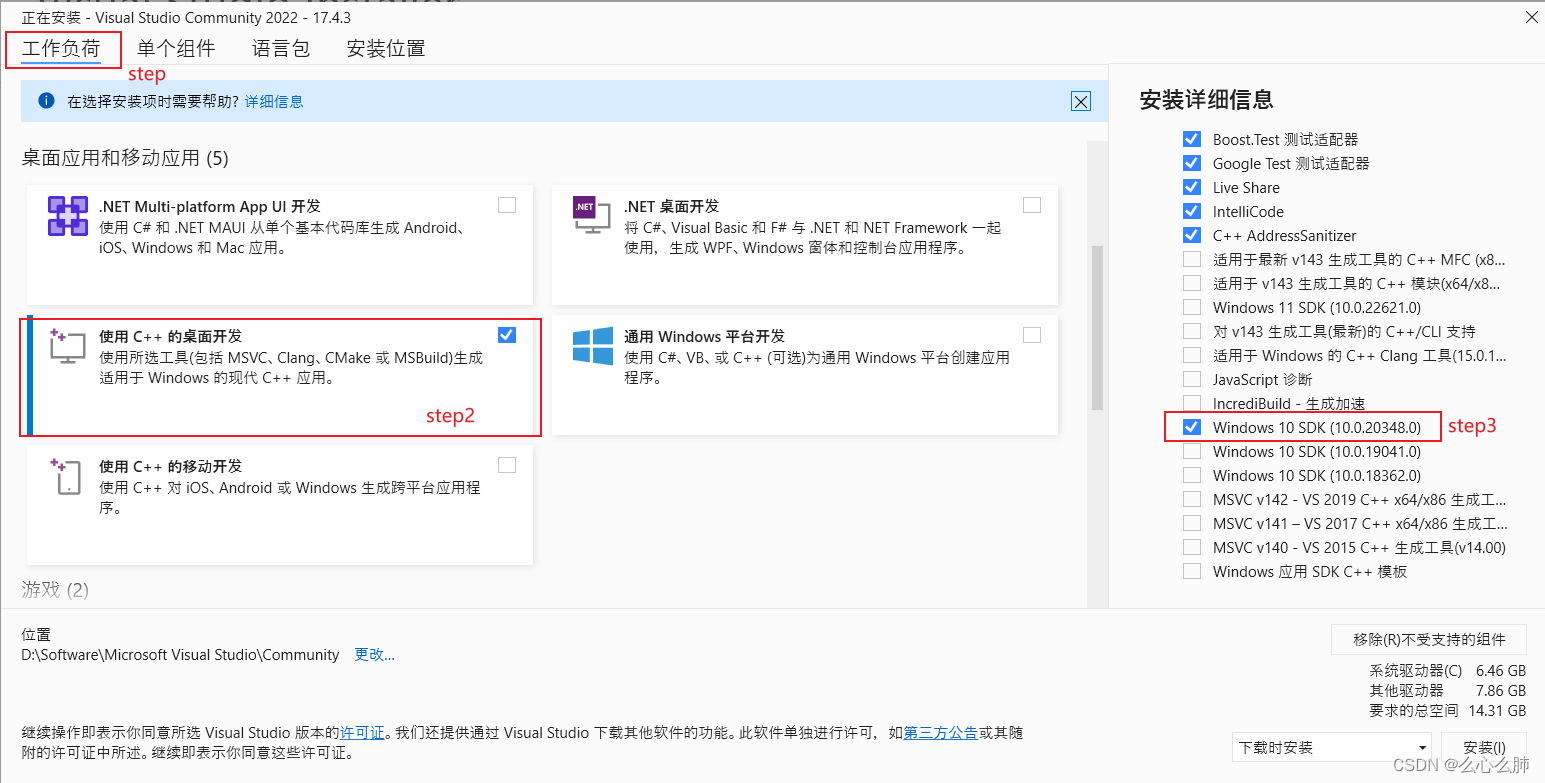The height and width of the screenshot is (783, 1545).
Task: Click the 使用 C++ 的桌面开发 monitor icon
Action: [x=67, y=345]
